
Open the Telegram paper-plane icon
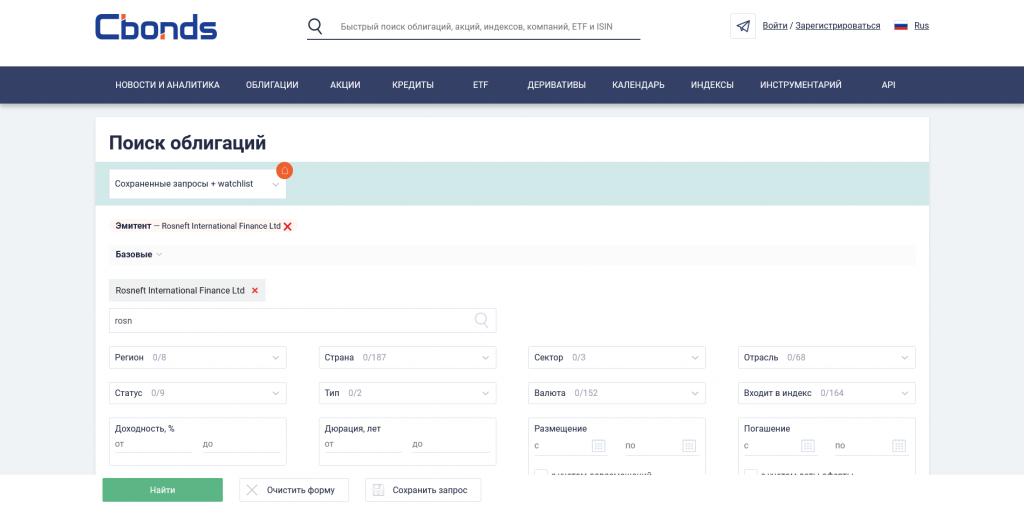click(x=743, y=26)
